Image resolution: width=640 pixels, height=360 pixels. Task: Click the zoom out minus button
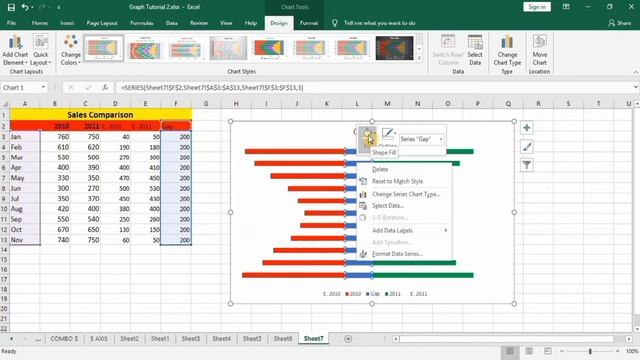click(562, 351)
